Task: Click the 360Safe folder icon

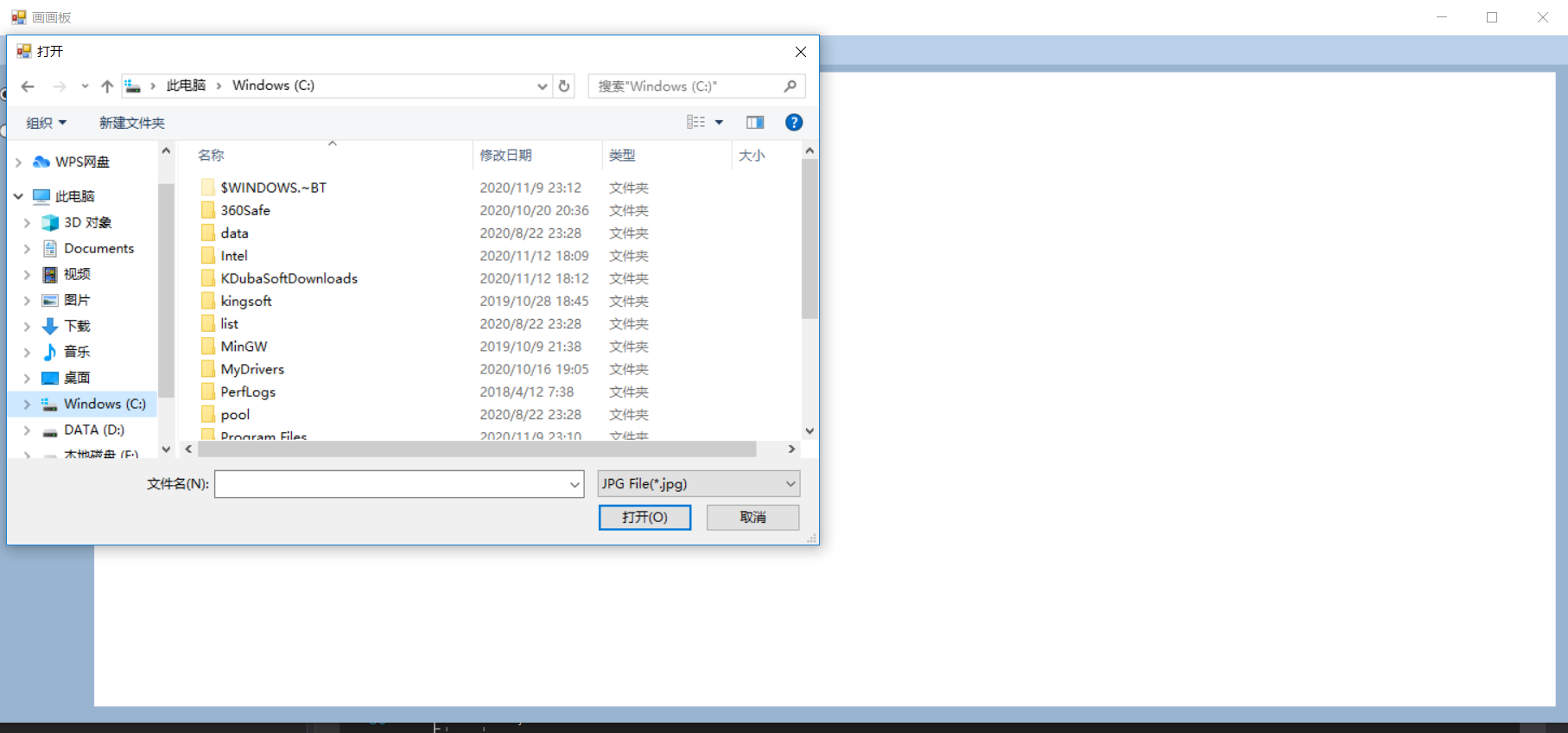Action: coord(207,210)
